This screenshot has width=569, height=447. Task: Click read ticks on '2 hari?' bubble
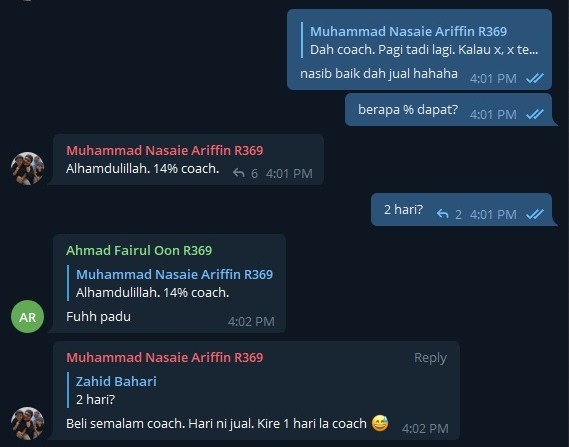[x=535, y=214]
